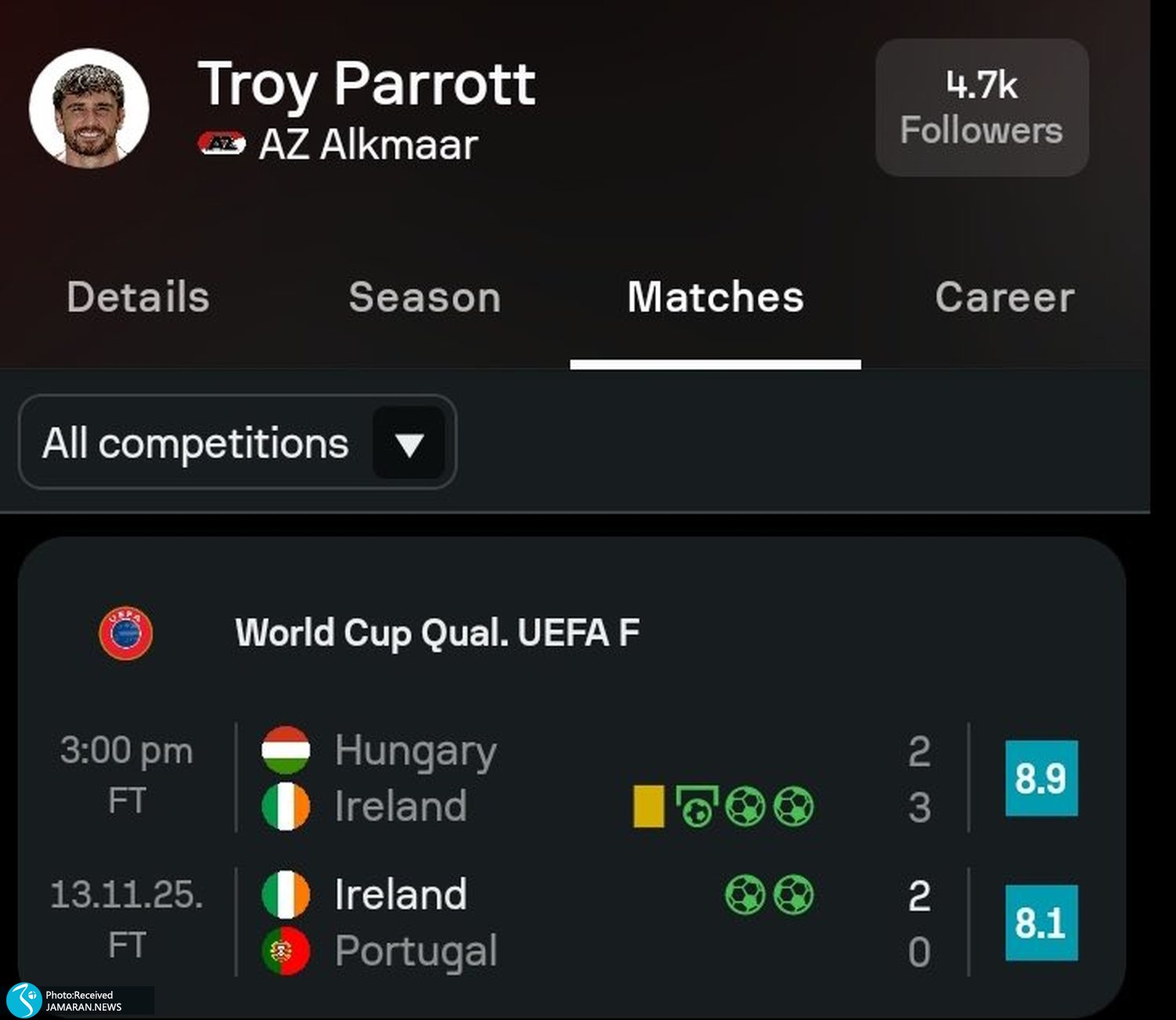The image size is (1176, 1020).
Task: Click Troy Parrott's profile photo
Action: 89,108
